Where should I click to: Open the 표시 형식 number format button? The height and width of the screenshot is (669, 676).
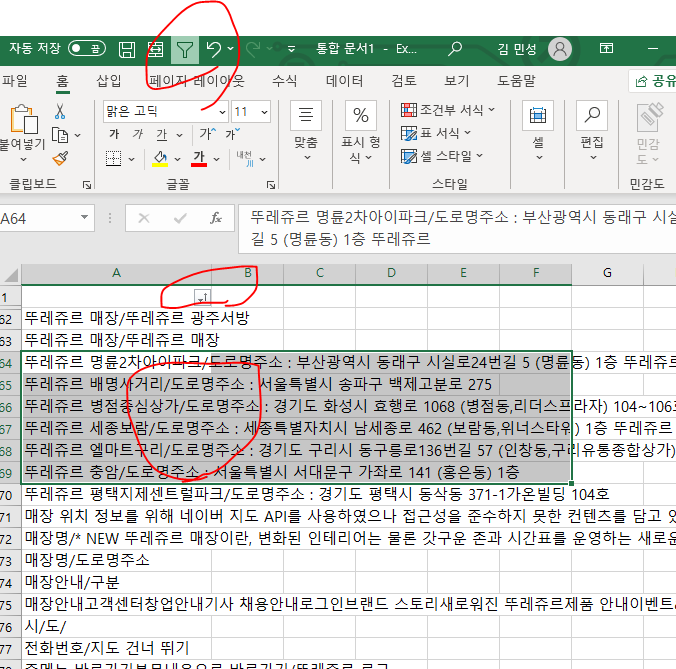[361, 132]
